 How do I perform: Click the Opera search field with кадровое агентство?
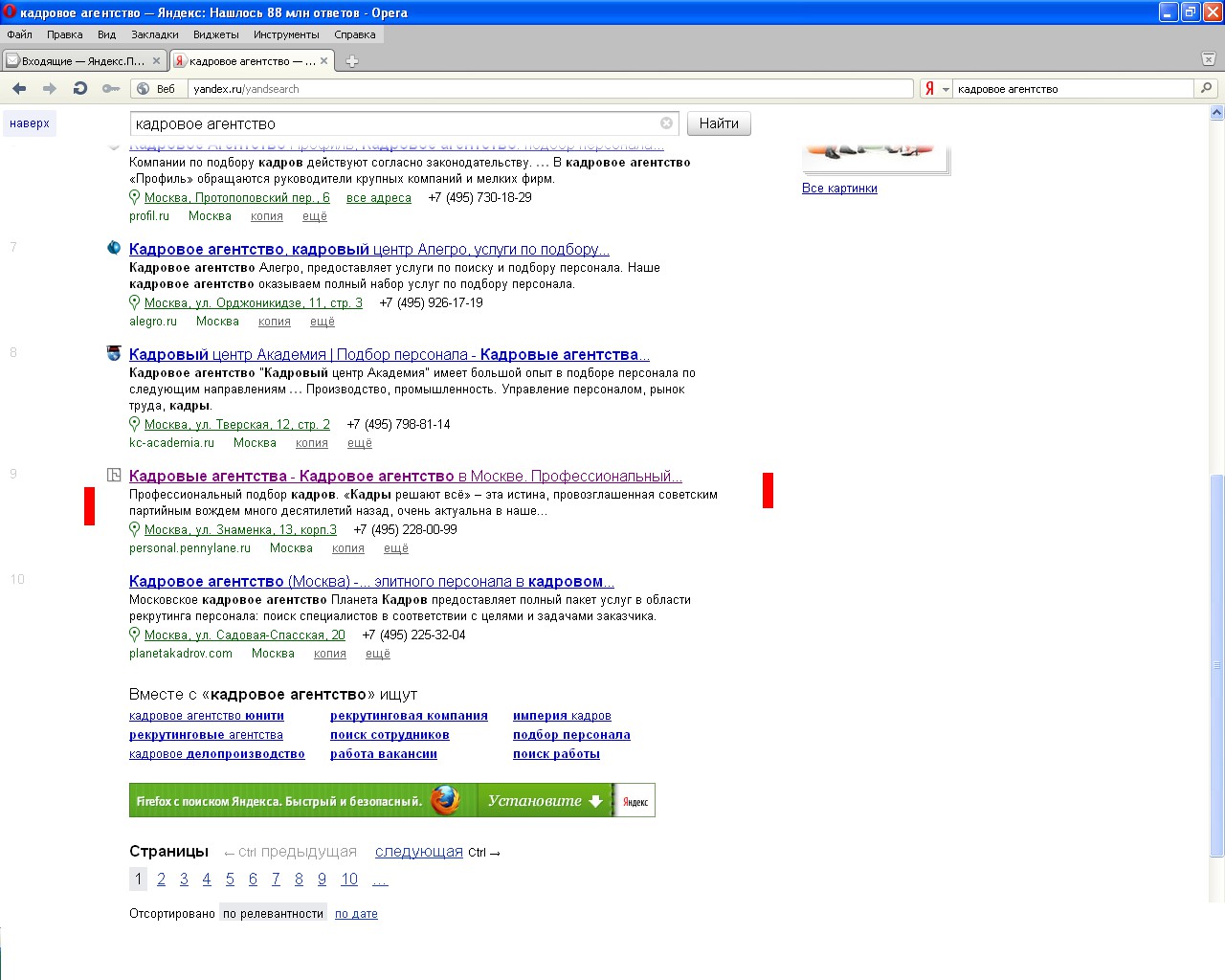tap(1074, 89)
